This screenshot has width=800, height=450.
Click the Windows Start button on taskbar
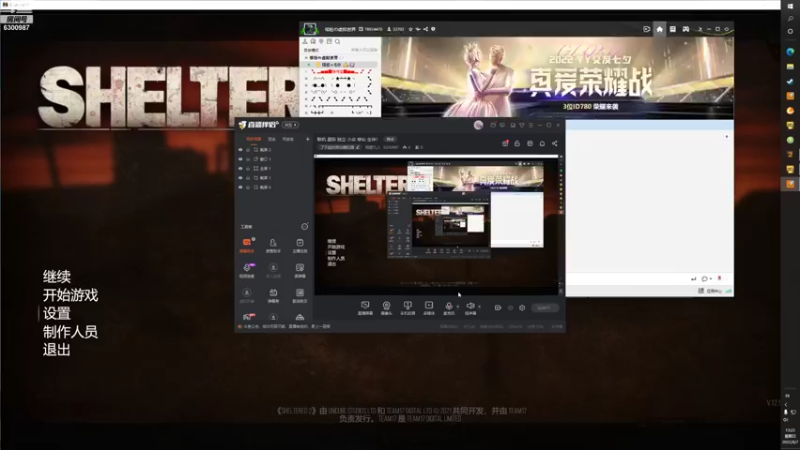[790, 6]
